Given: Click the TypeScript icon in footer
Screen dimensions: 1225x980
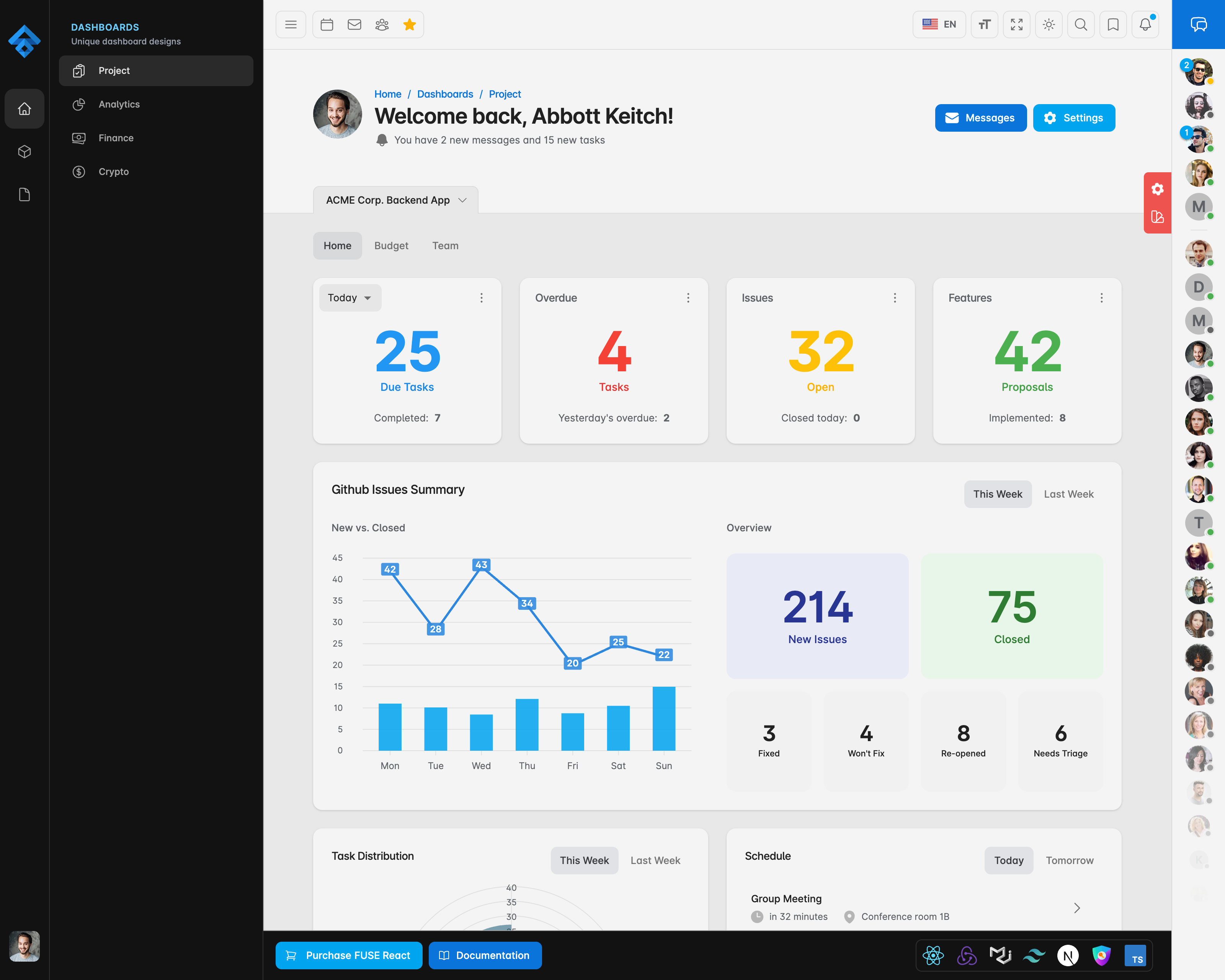Looking at the screenshot, I should coord(1135,955).
